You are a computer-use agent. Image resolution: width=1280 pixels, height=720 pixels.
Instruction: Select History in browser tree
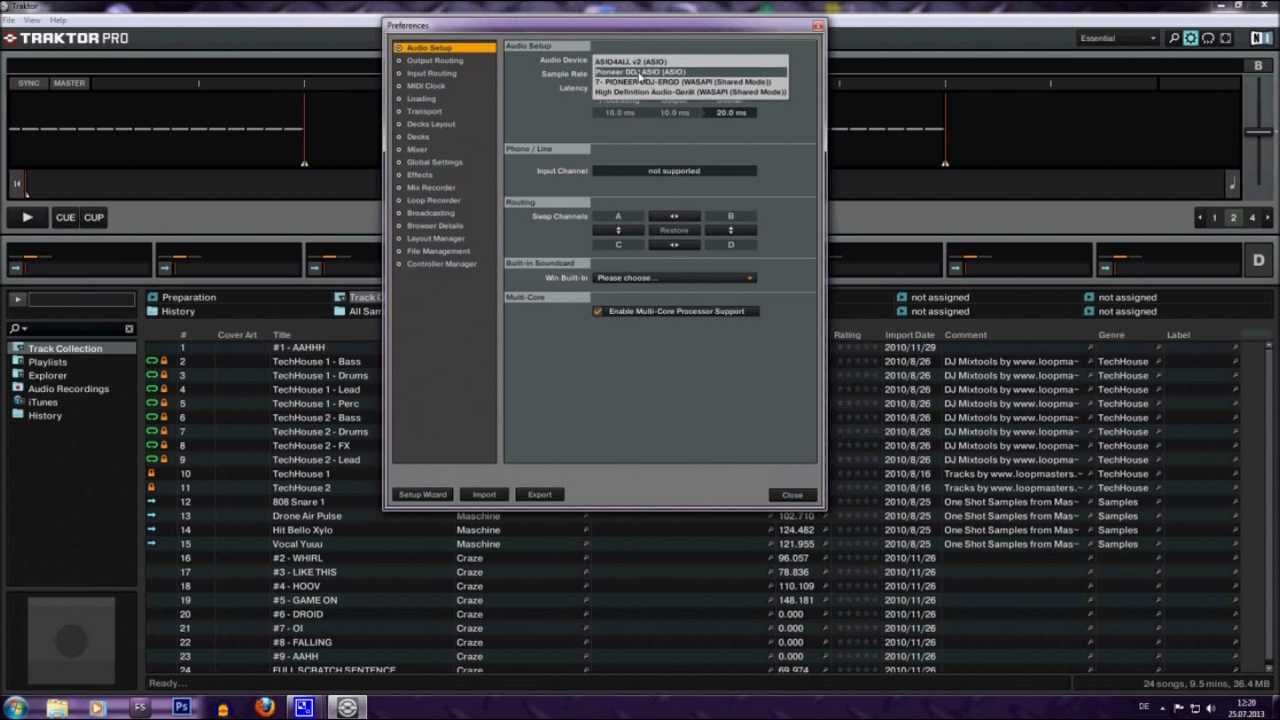[x=45, y=416]
